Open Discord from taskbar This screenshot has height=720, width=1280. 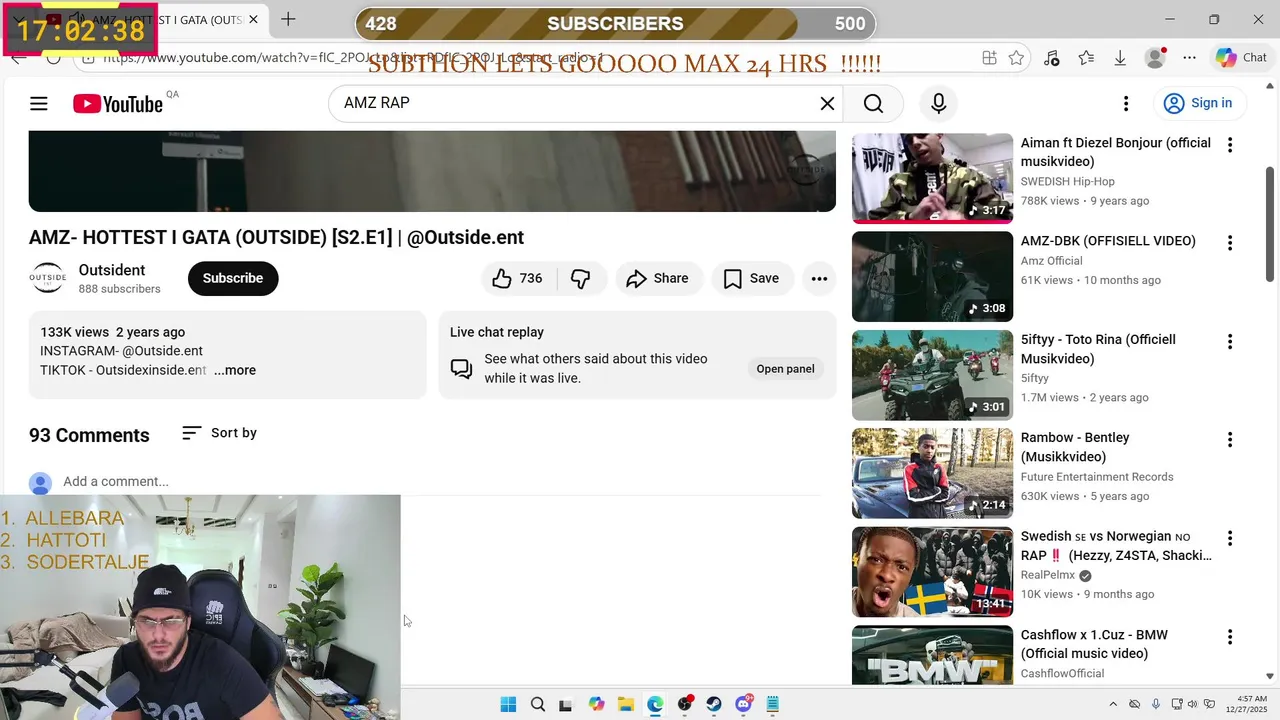click(x=743, y=704)
